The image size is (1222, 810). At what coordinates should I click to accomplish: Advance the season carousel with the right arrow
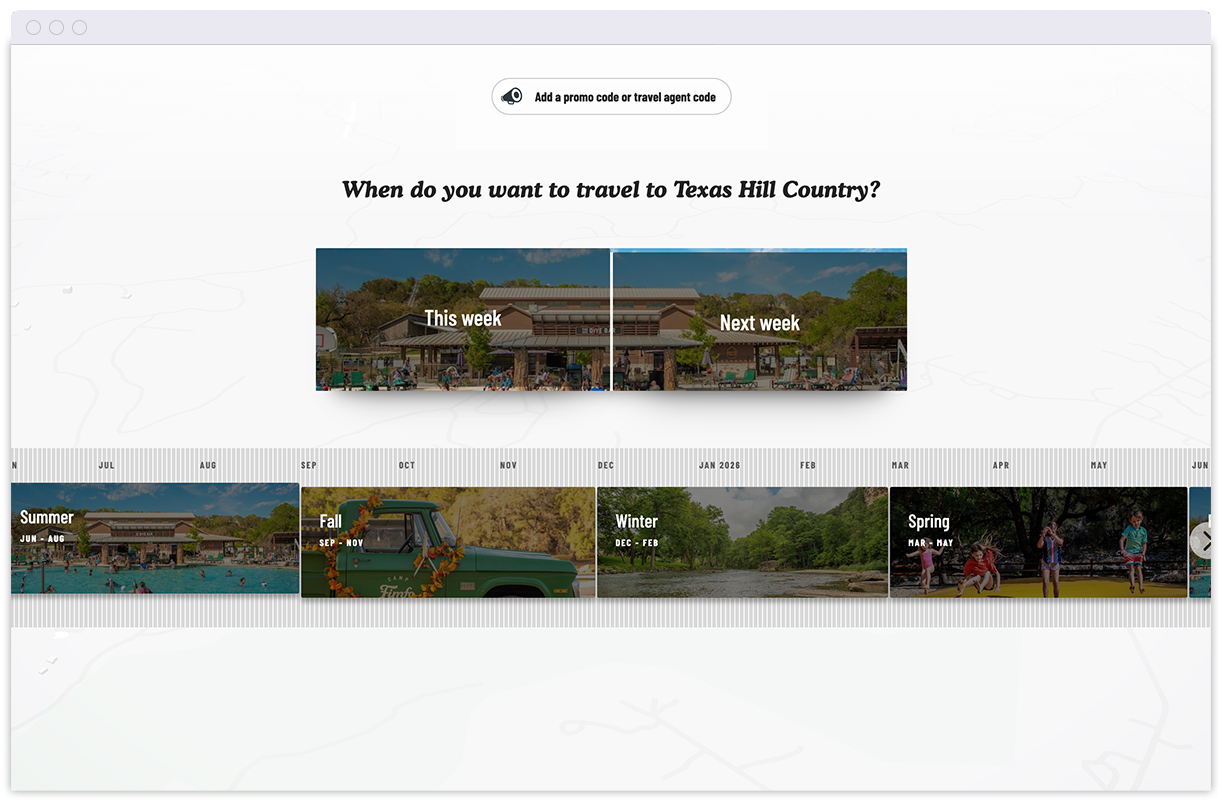(x=1204, y=541)
